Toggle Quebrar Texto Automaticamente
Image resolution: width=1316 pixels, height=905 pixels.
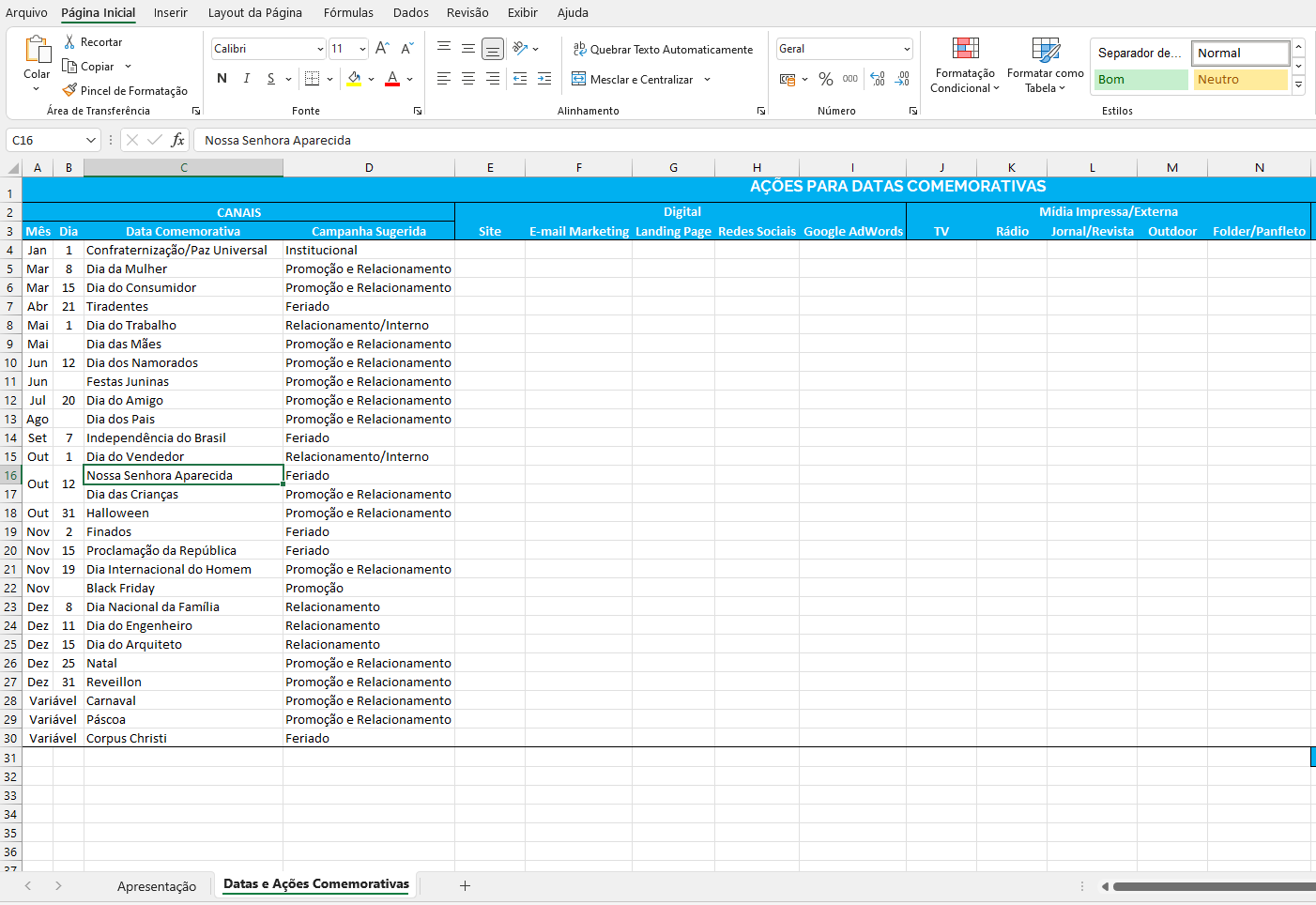(x=663, y=49)
